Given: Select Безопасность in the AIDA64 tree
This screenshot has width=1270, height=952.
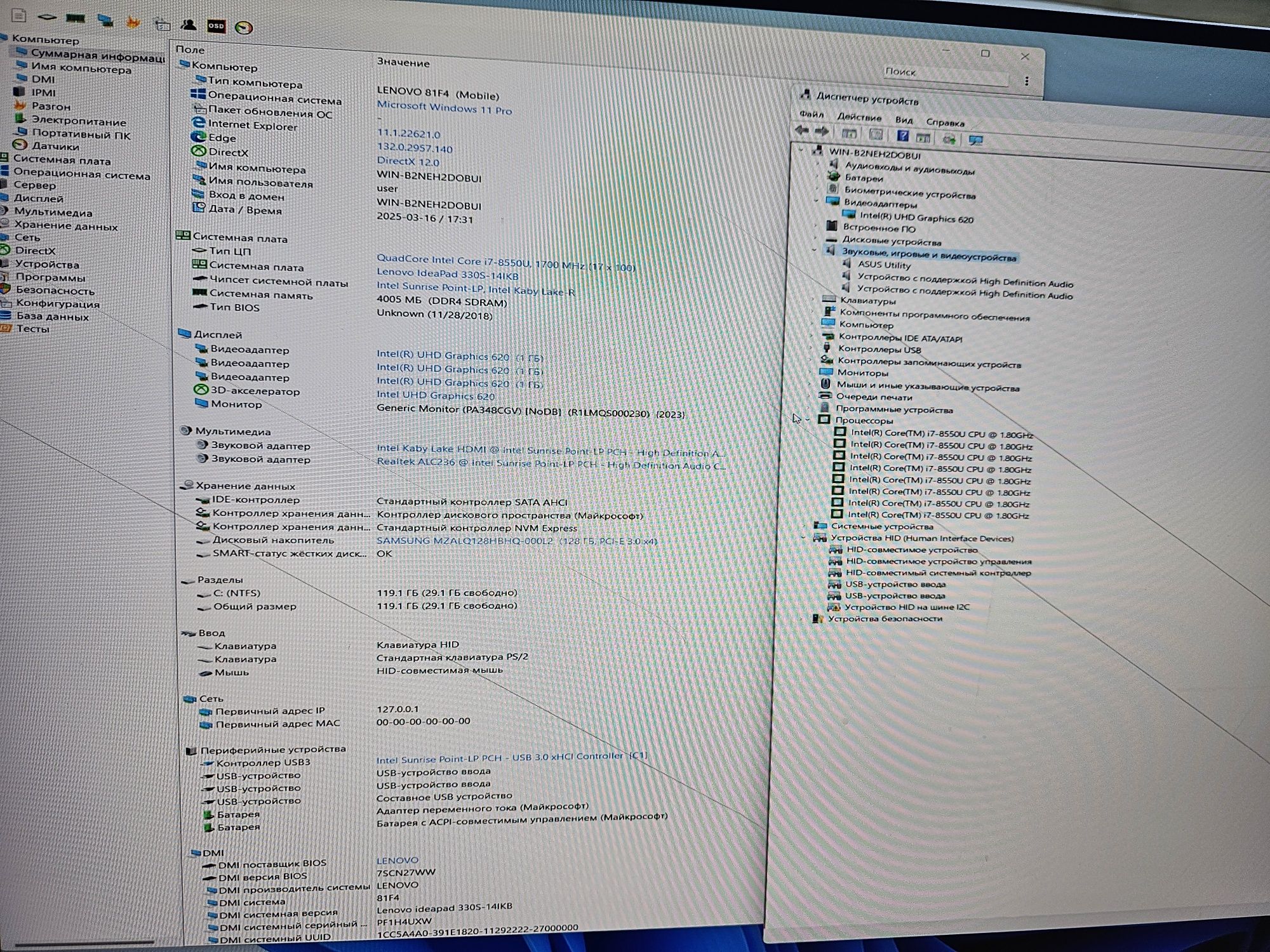Looking at the screenshot, I should pos(55,291).
